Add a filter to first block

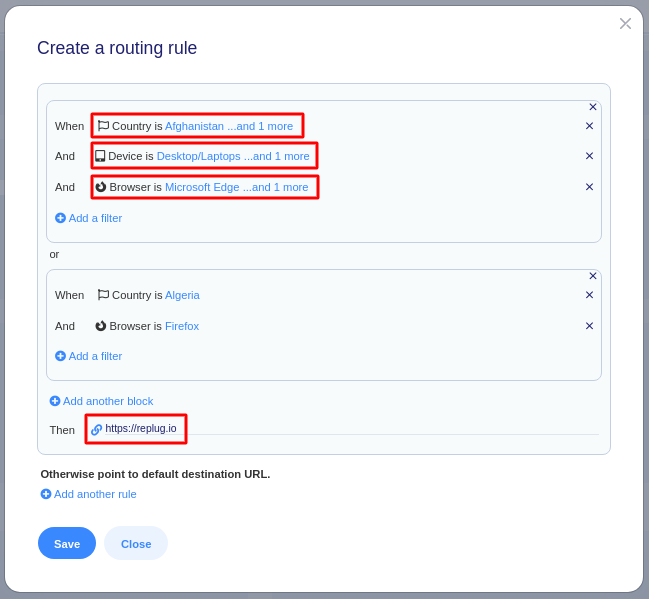(x=89, y=218)
